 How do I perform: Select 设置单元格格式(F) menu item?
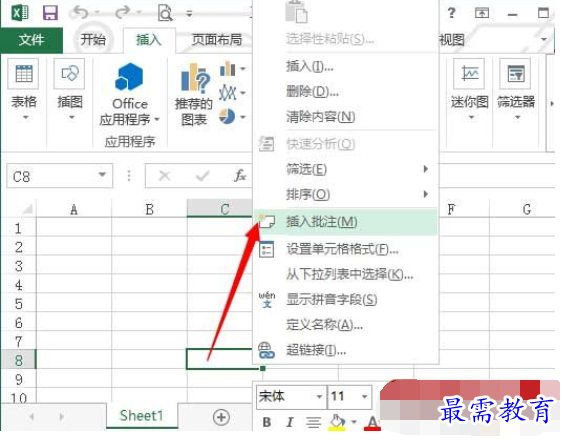pyautogui.click(x=346, y=249)
